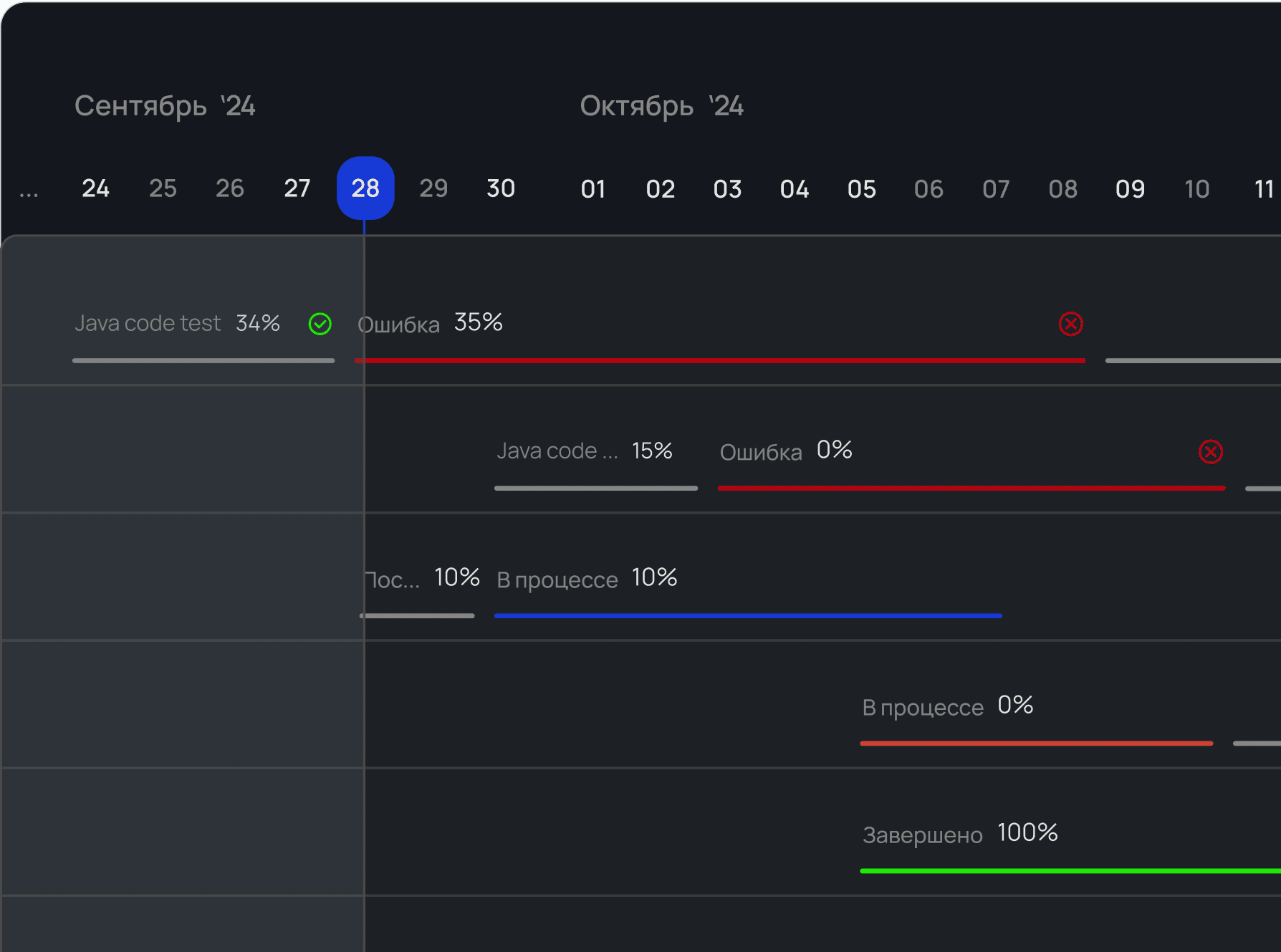
Task: Click the red error icon on the 0% Ошибка task
Action: pyautogui.click(x=1210, y=451)
